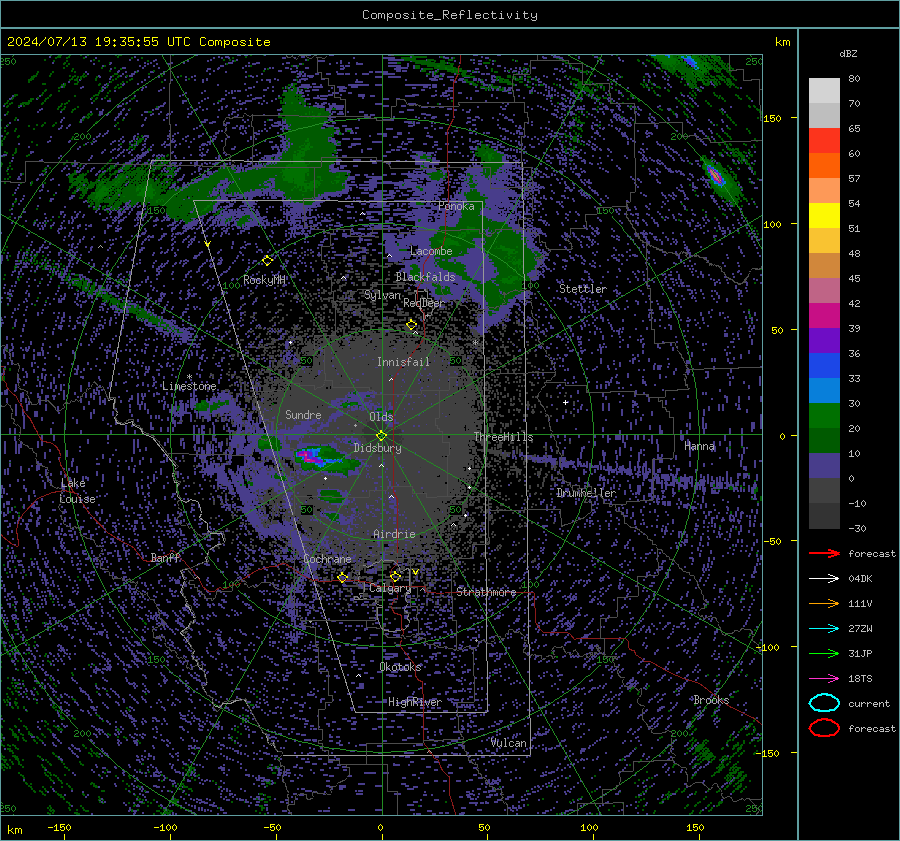Click the km label at bottom left
Image resolution: width=900 pixels, height=841 pixels.
point(14,830)
